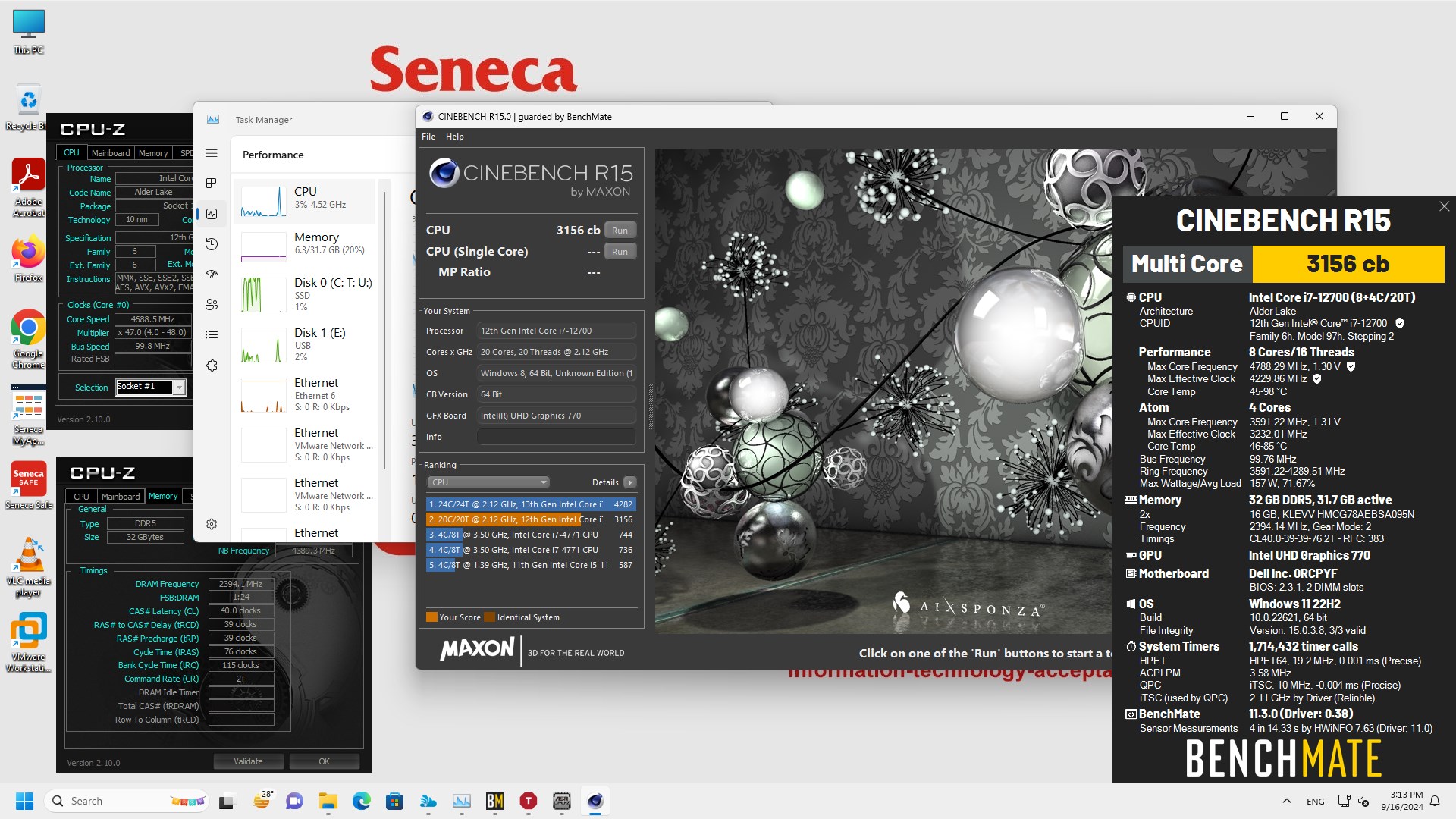This screenshot has height=819, width=1456.
Task: Open Task Manager hamburger navigation menu
Action: 212,153
